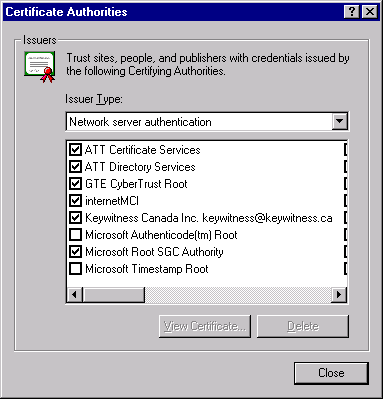
Task: Select the ATT Directory Services row text
Action: [140, 167]
